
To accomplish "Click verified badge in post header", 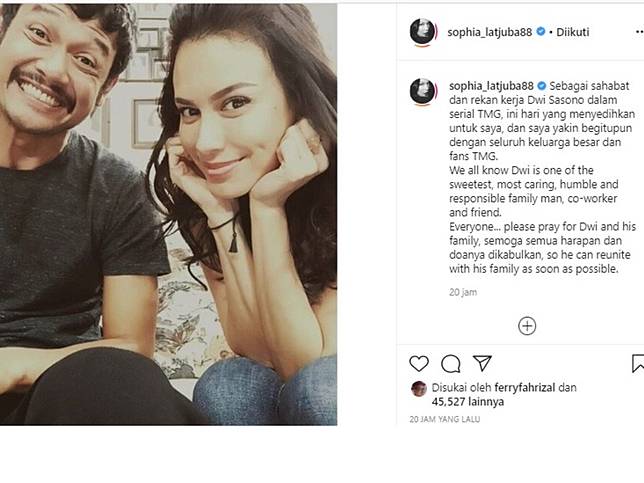I will point(540,32).
